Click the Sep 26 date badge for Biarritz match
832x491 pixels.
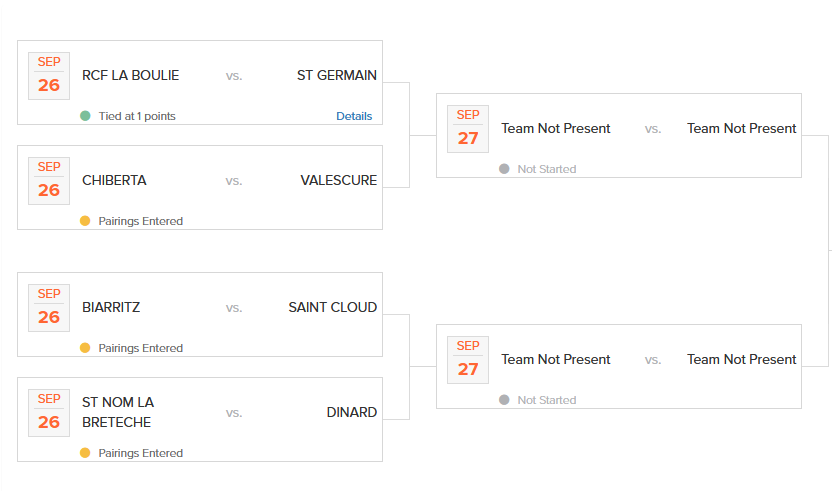49,307
